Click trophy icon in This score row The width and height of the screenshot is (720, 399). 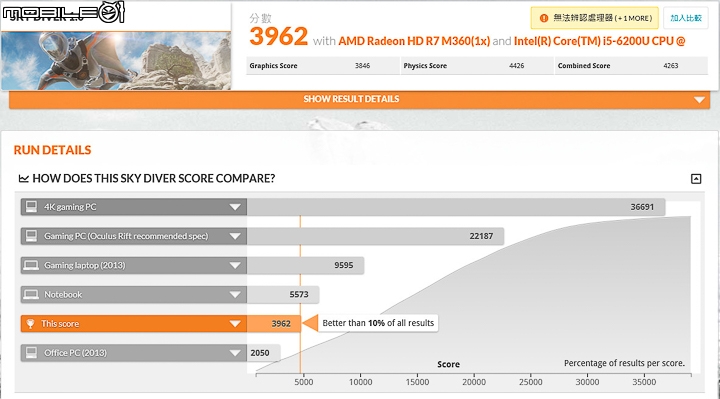coord(30,324)
